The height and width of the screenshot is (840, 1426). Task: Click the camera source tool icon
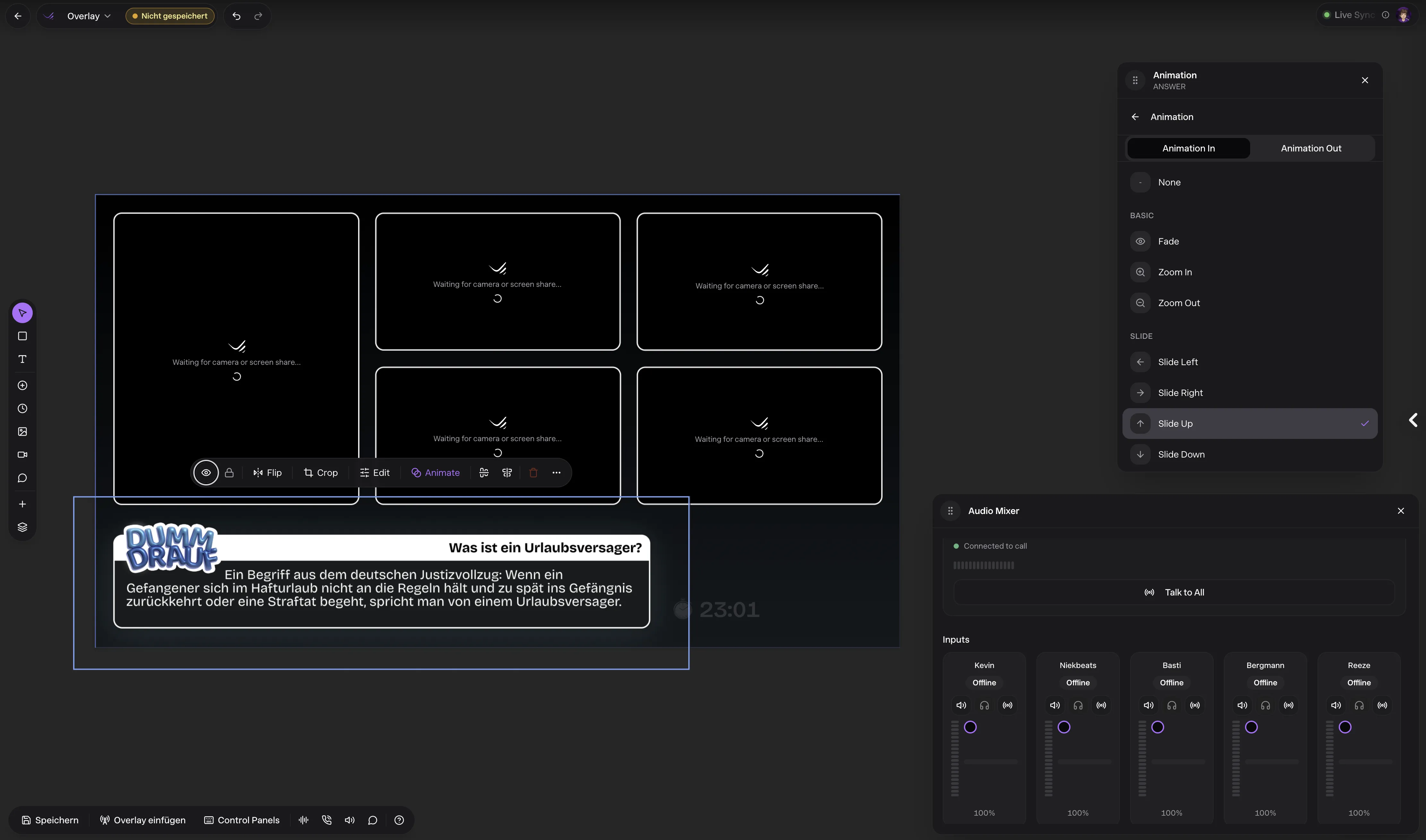(x=23, y=455)
